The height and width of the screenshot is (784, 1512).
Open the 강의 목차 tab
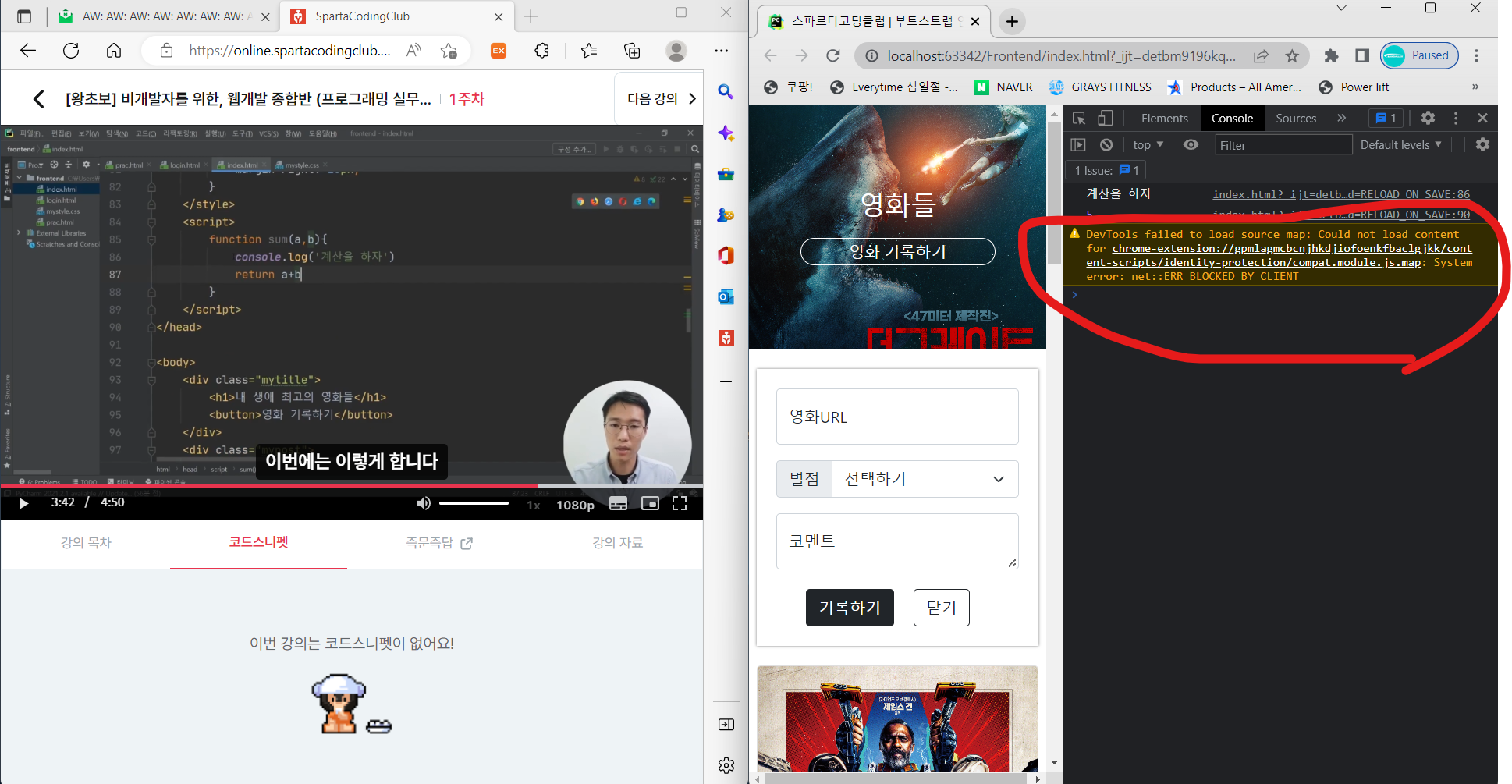pos(86,542)
